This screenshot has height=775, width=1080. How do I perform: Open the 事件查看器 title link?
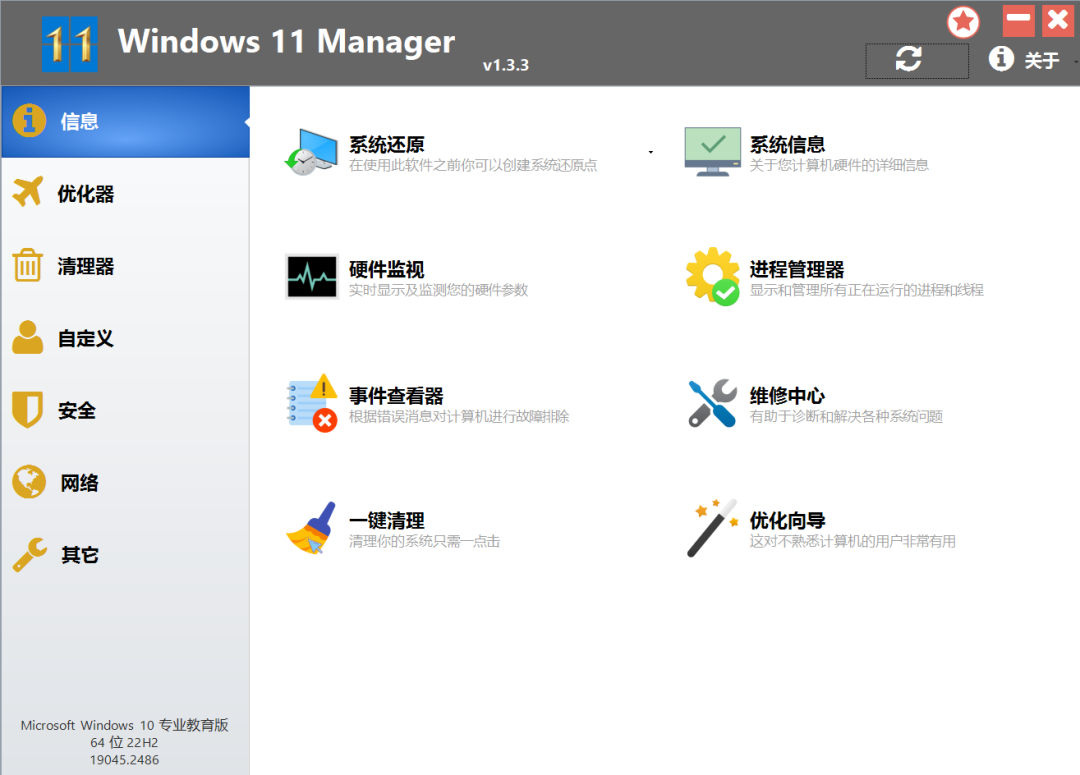pyautogui.click(x=396, y=395)
